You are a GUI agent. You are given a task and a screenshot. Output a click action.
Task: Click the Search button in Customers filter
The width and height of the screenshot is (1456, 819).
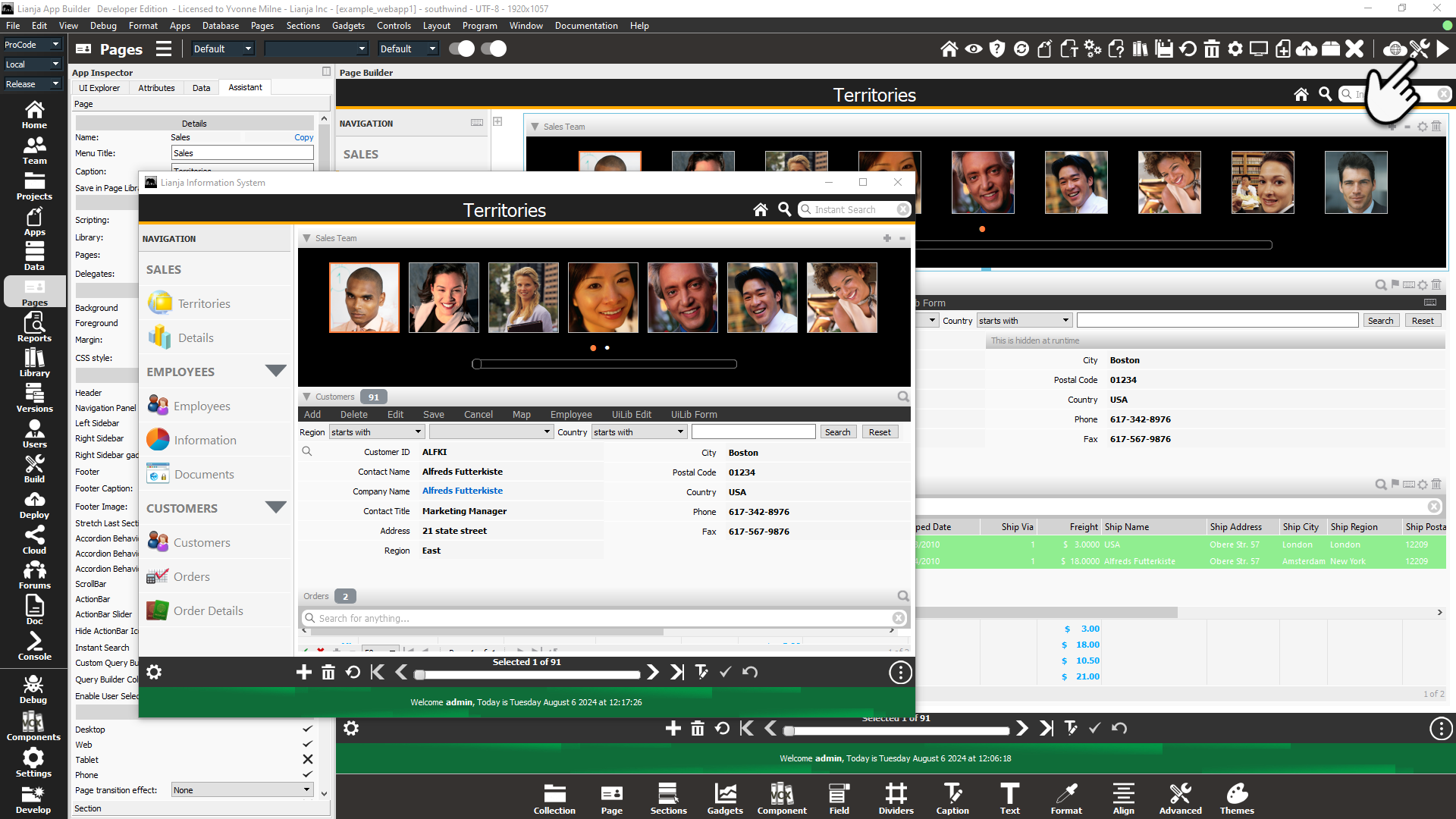[837, 432]
